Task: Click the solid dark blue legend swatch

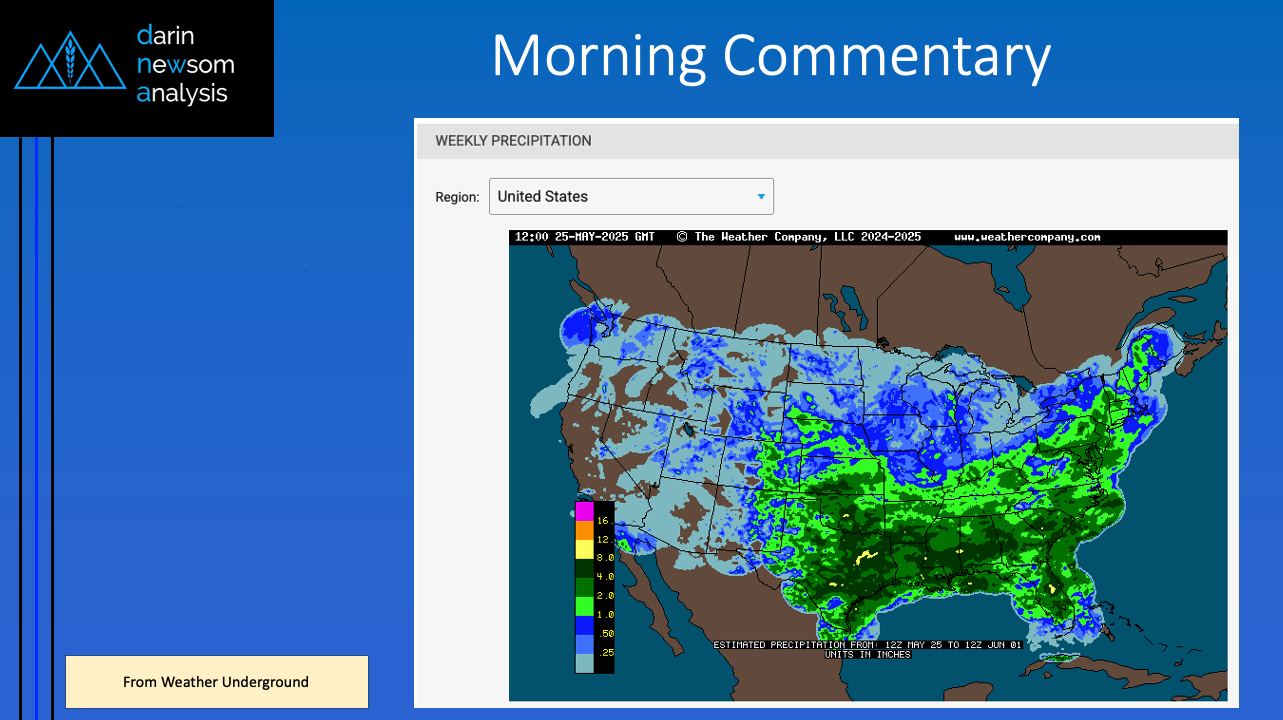Action: 584,624
